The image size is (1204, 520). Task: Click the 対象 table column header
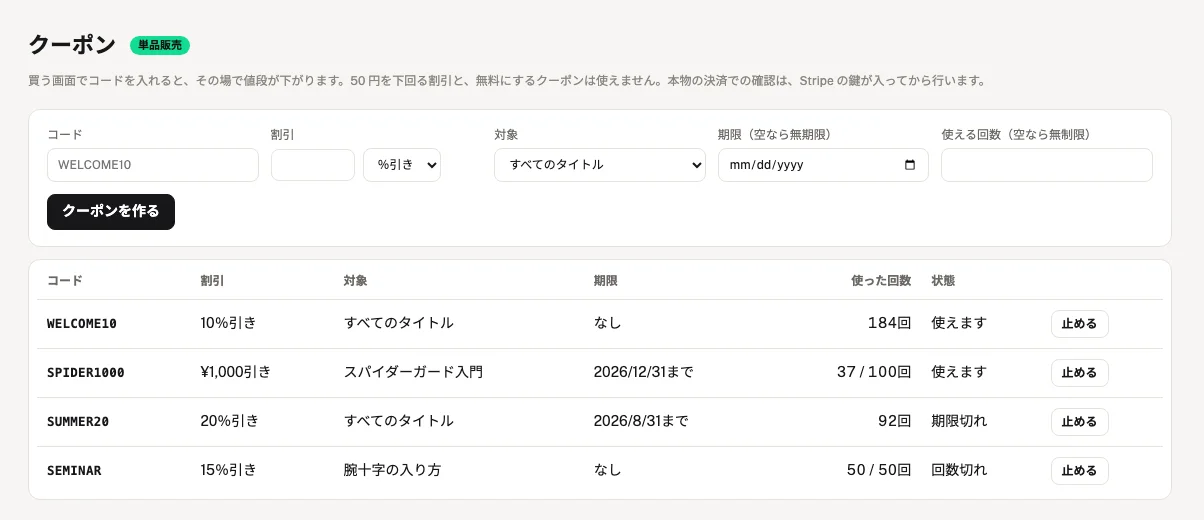tap(355, 281)
